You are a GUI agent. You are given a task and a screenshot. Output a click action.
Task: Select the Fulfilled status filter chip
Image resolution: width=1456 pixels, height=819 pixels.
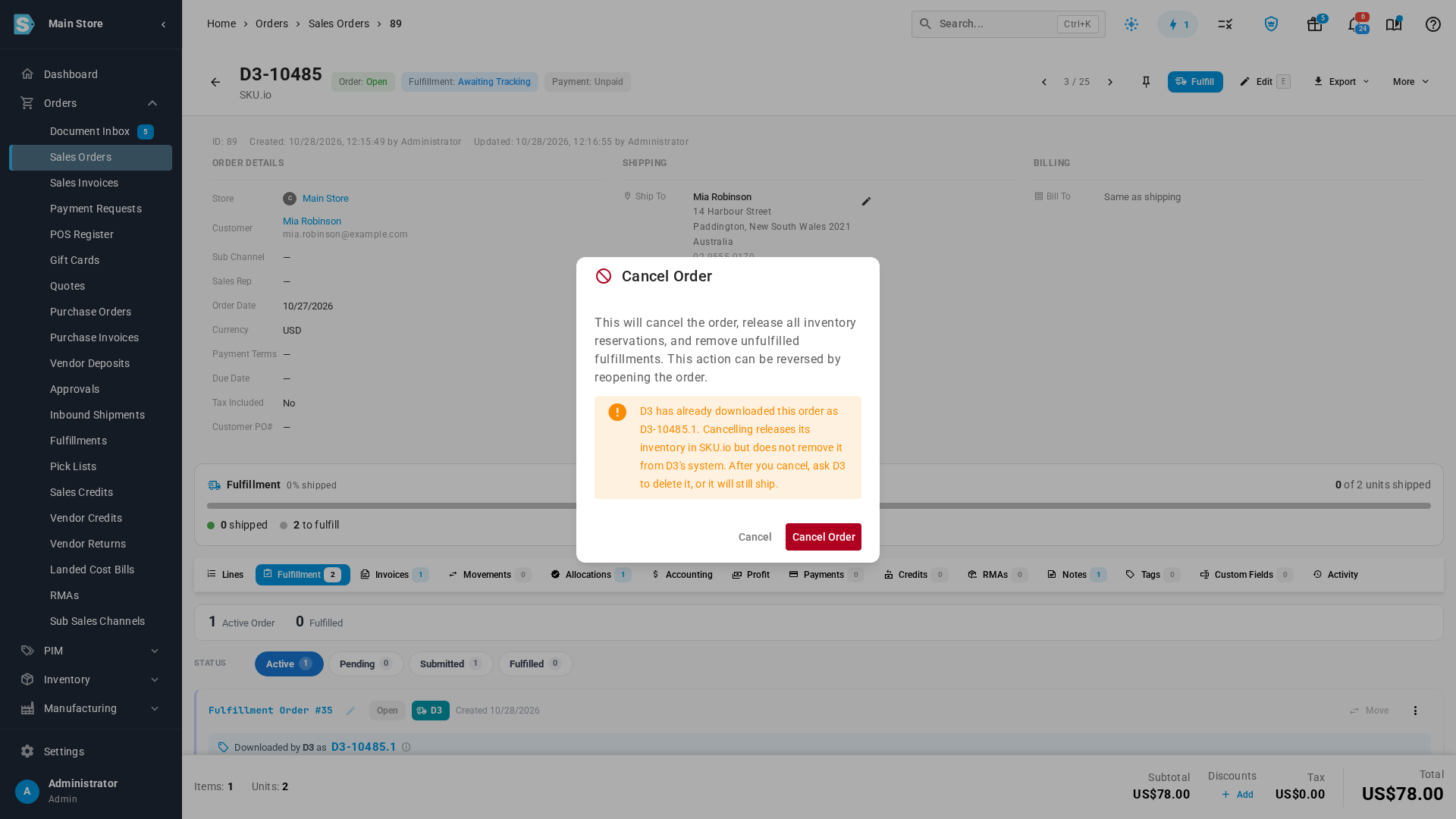(x=535, y=664)
